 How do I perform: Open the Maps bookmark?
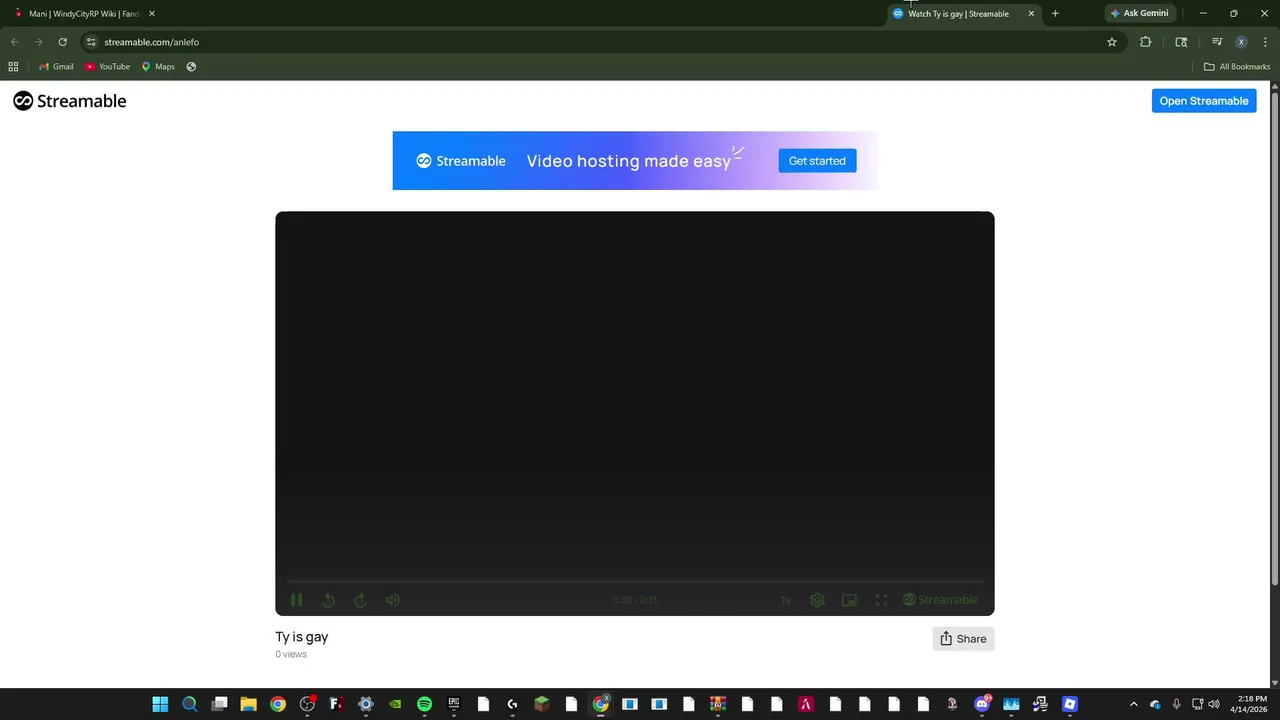tap(158, 67)
